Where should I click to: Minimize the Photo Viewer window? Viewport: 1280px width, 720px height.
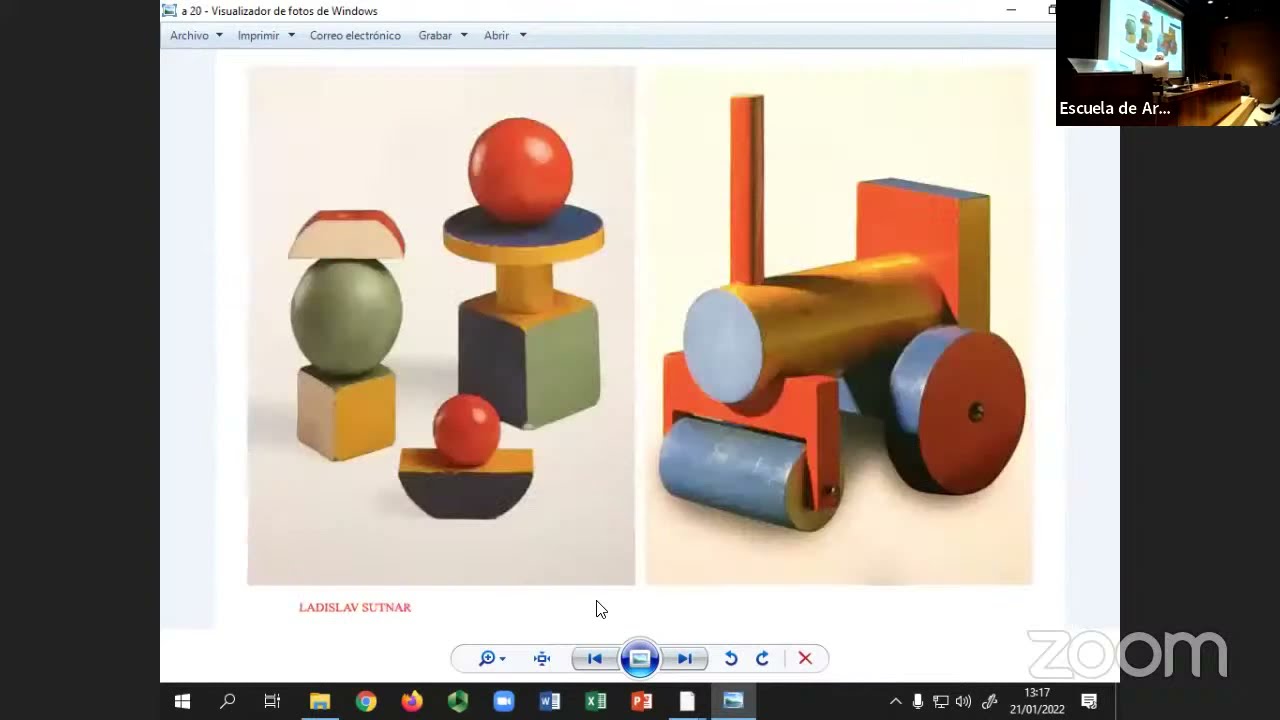tap(1011, 10)
